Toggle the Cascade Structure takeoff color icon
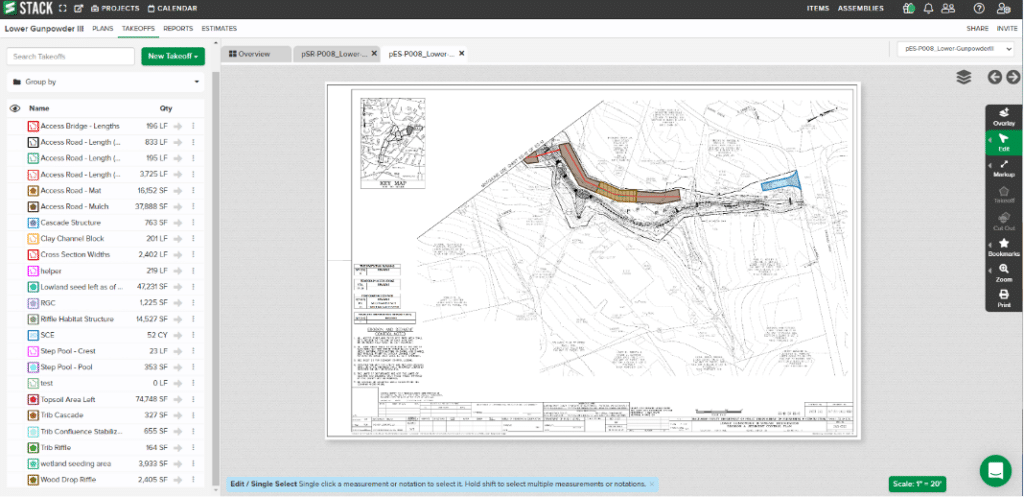 pyautogui.click(x=33, y=223)
